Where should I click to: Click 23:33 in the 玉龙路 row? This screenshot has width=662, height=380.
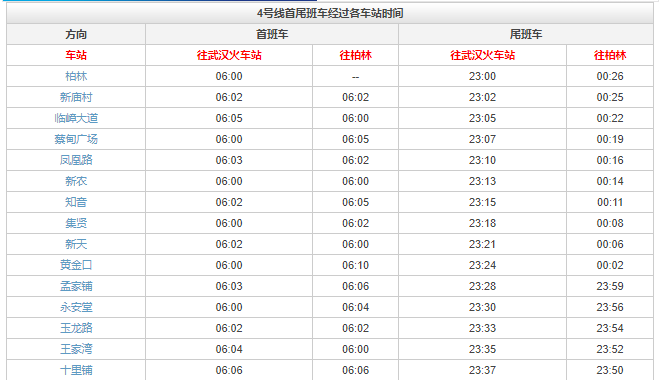pos(483,328)
